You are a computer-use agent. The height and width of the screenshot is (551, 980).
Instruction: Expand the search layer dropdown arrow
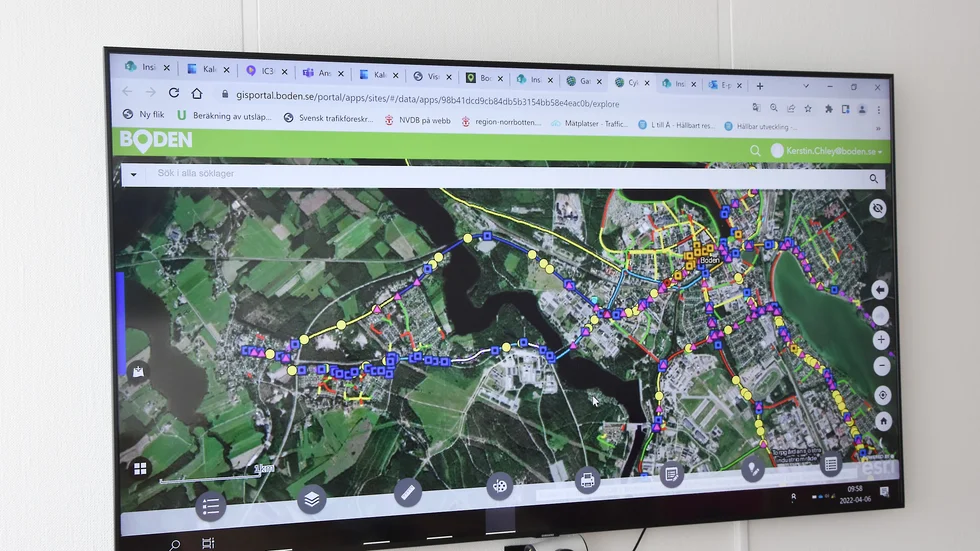133,174
